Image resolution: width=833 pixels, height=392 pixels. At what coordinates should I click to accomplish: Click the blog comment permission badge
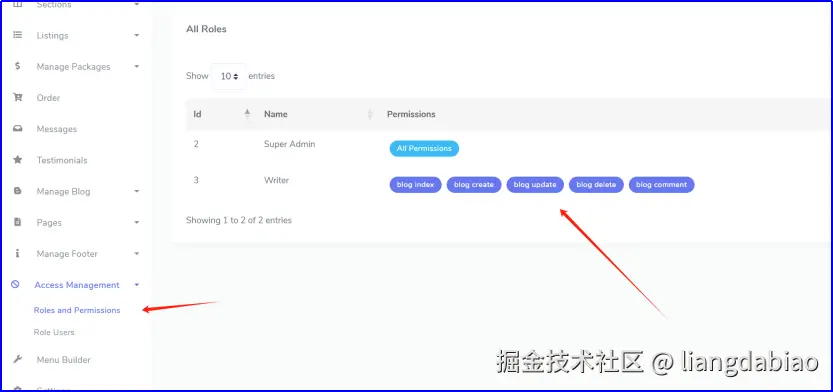[661, 185]
